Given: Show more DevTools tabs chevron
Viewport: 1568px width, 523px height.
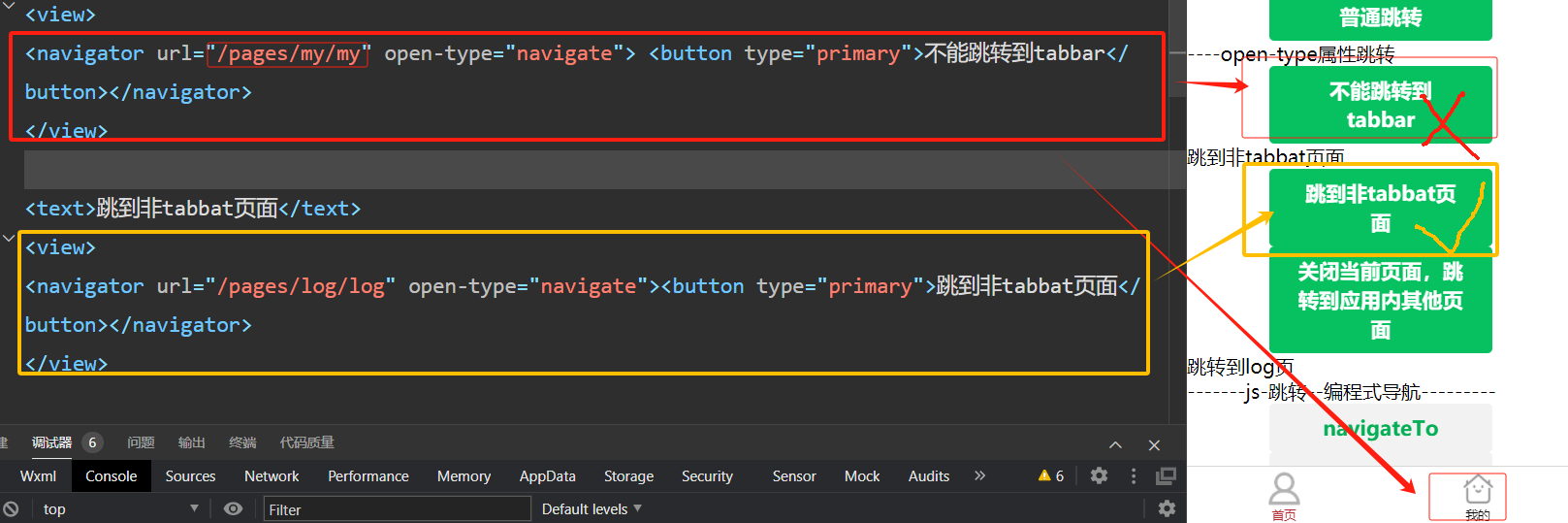Looking at the screenshot, I should [979, 475].
